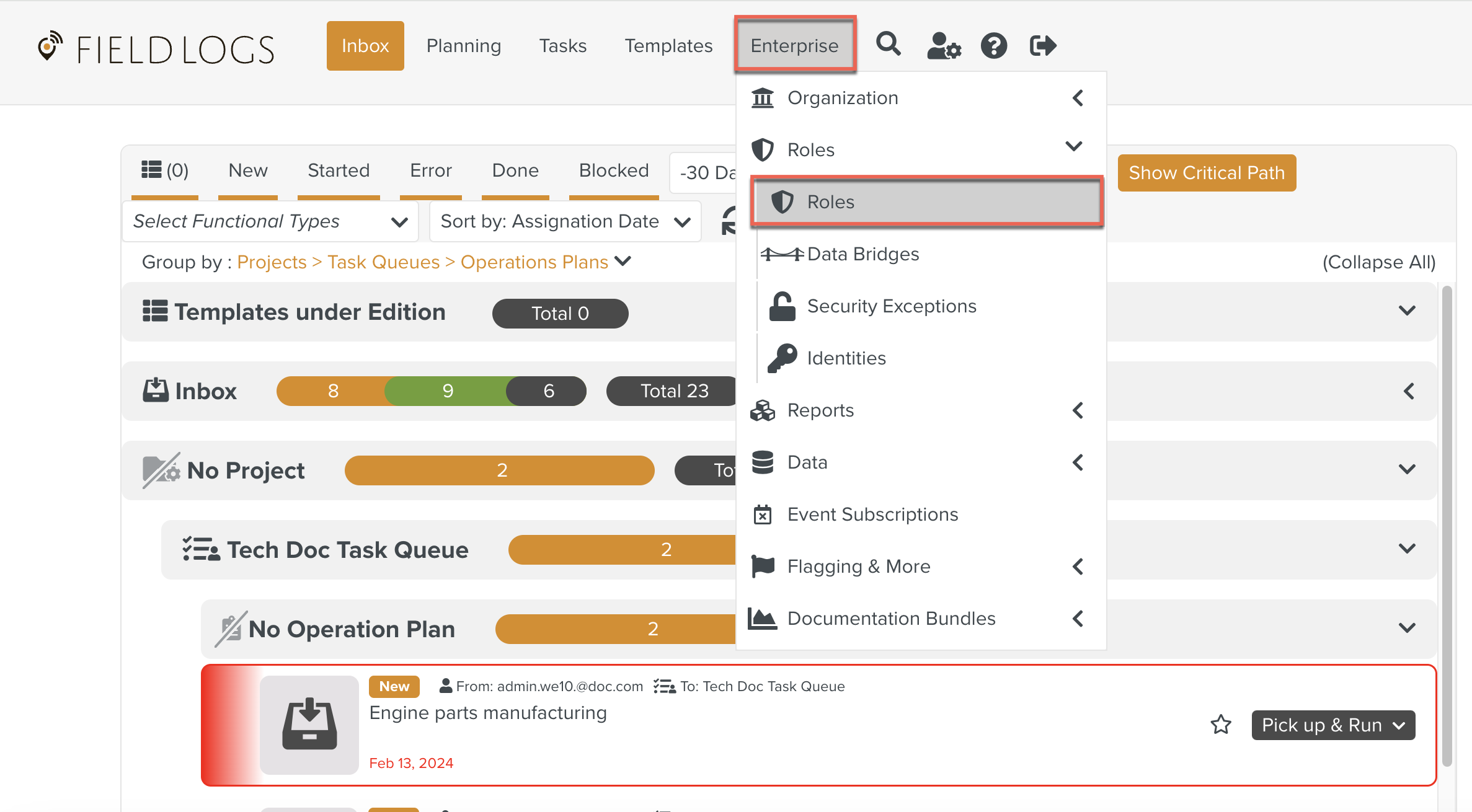Open user settings icon in header
This screenshot has height=812, width=1472.
[943, 46]
